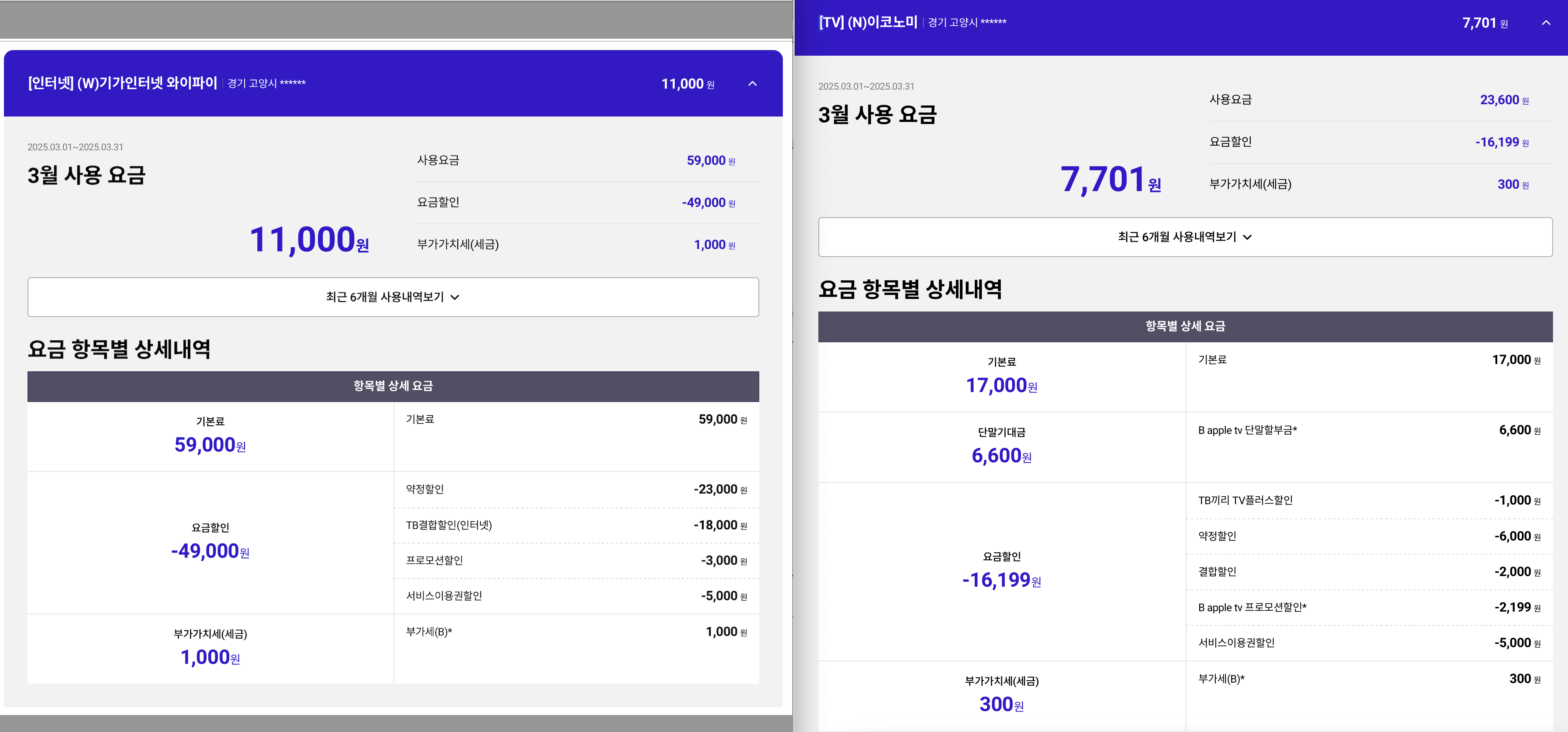Click the 3월 사용 요금 heading in internet panel
The height and width of the screenshot is (732, 1568).
pos(86,175)
